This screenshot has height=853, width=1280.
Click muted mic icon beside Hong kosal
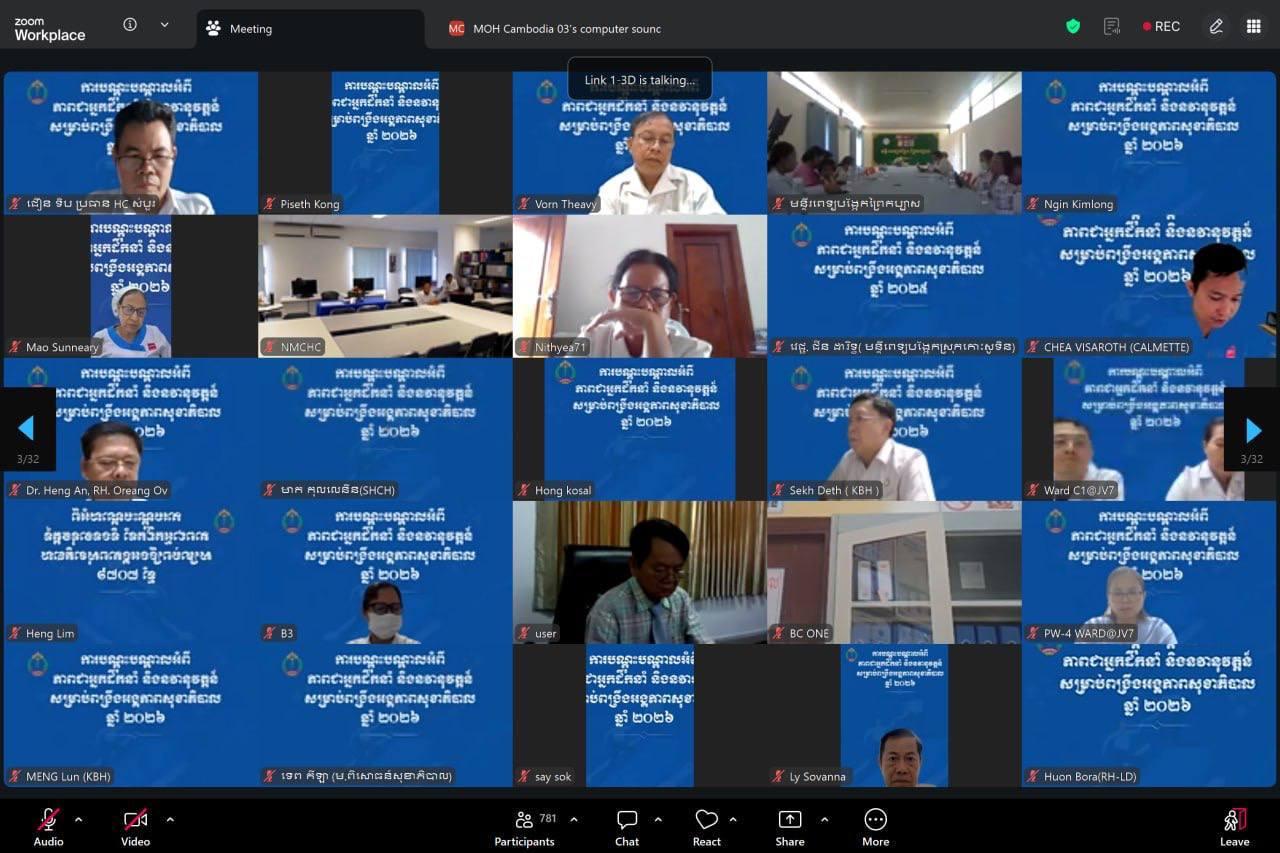(524, 490)
